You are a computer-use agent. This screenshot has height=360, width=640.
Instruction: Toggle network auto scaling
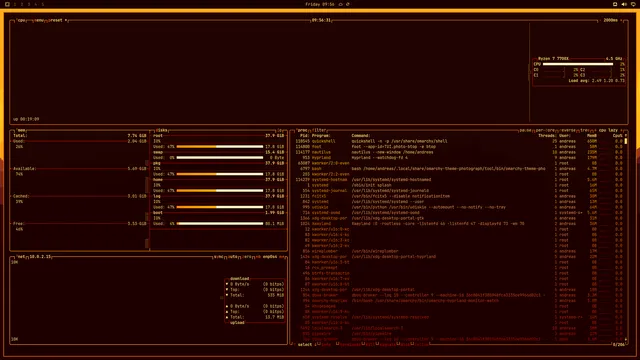(x=233, y=257)
